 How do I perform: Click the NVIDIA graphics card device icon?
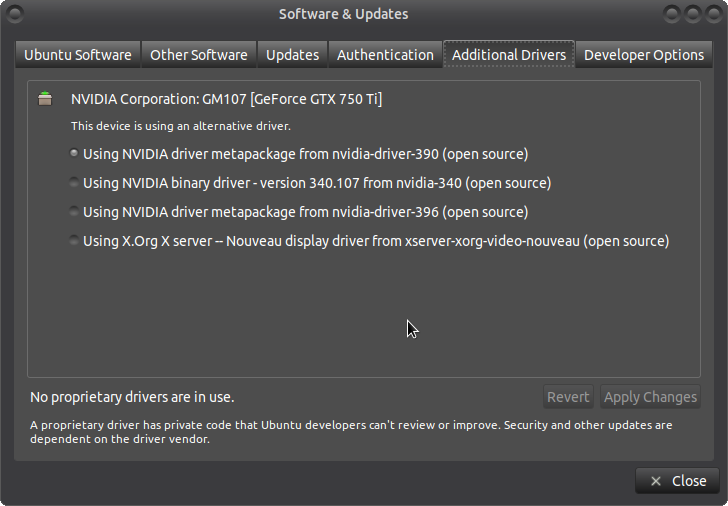(45, 98)
